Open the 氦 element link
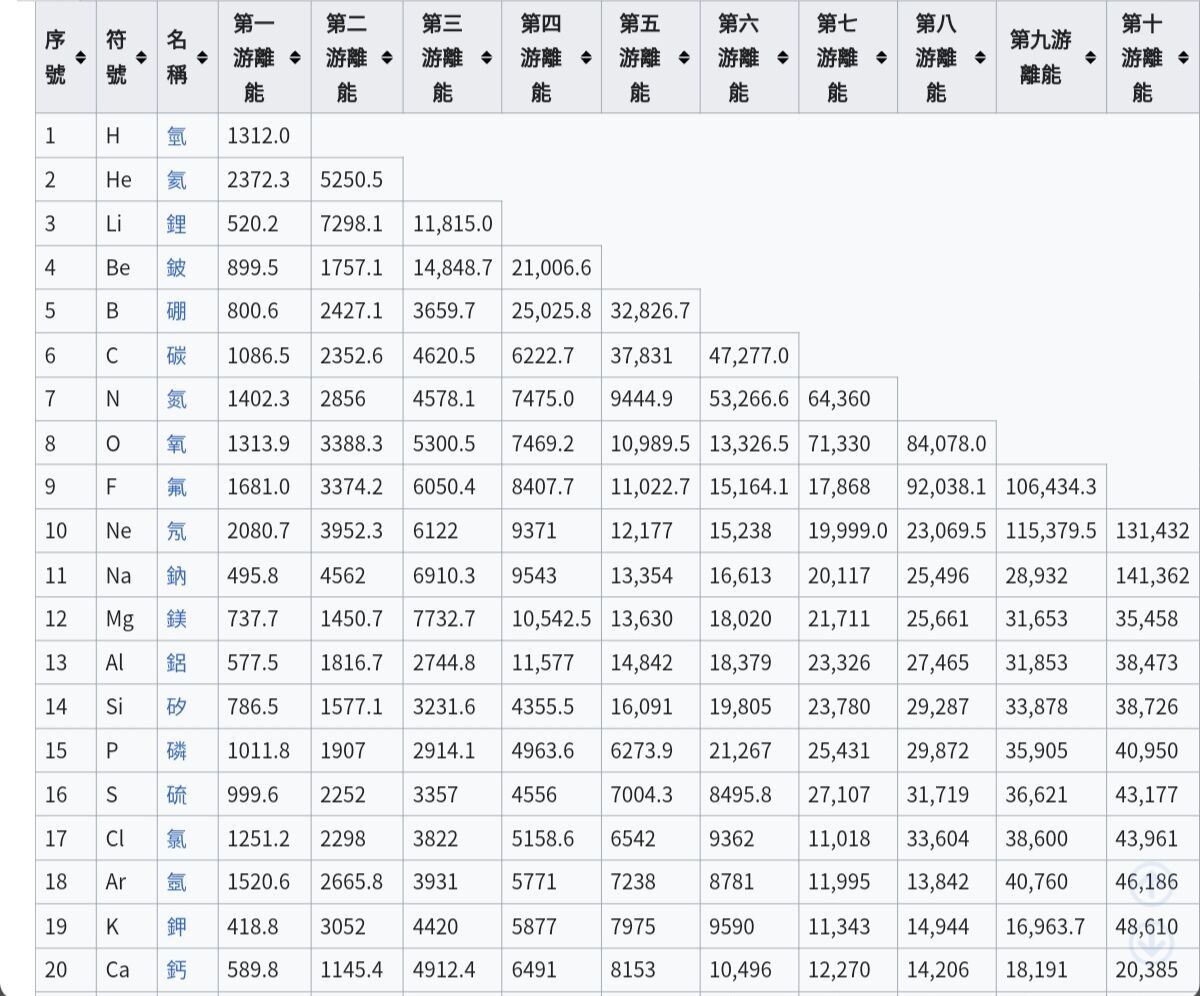The width and height of the screenshot is (1200, 996). coord(177,180)
